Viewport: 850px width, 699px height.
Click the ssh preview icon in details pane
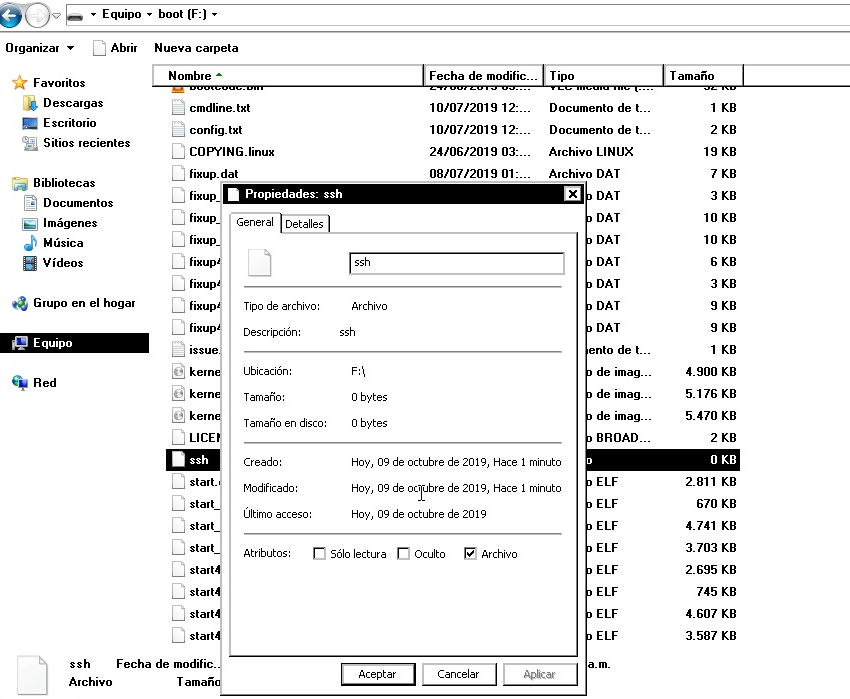pyautogui.click(x=32, y=675)
